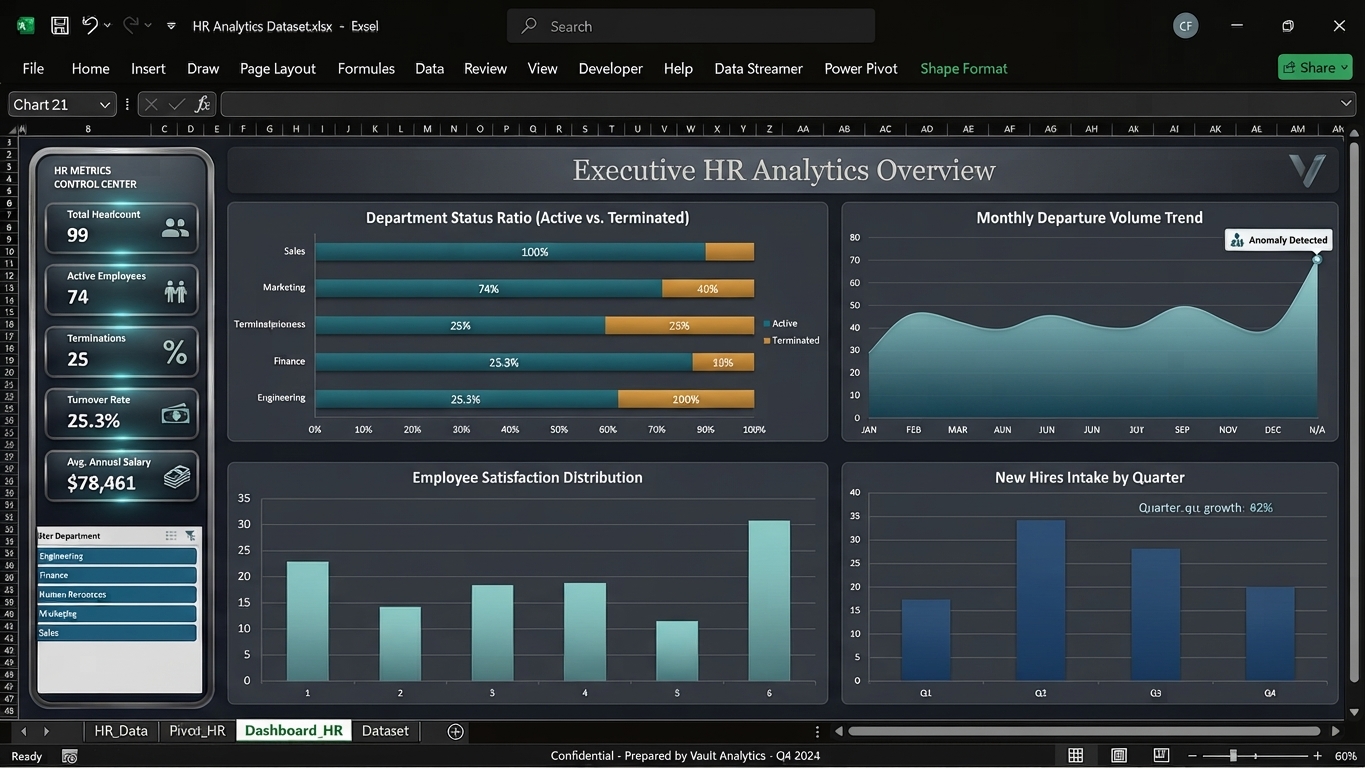This screenshot has width=1365, height=768.
Task: Click the zoom slider handle
Action: pos(1233,756)
